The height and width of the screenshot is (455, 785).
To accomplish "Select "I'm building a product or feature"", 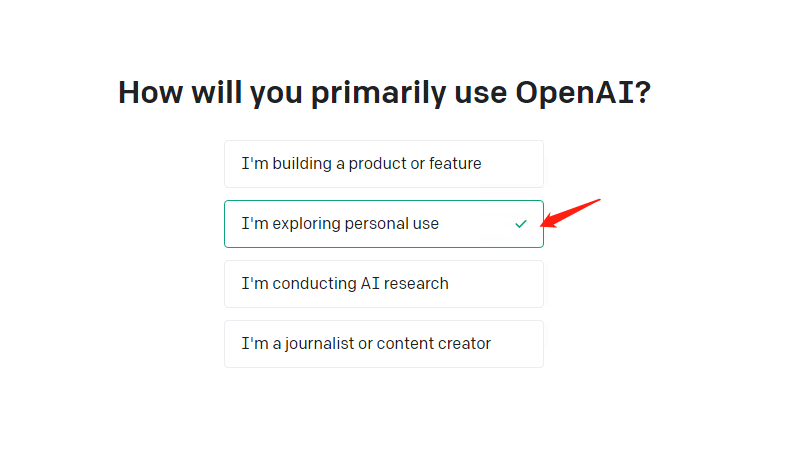I will click(x=383, y=164).
